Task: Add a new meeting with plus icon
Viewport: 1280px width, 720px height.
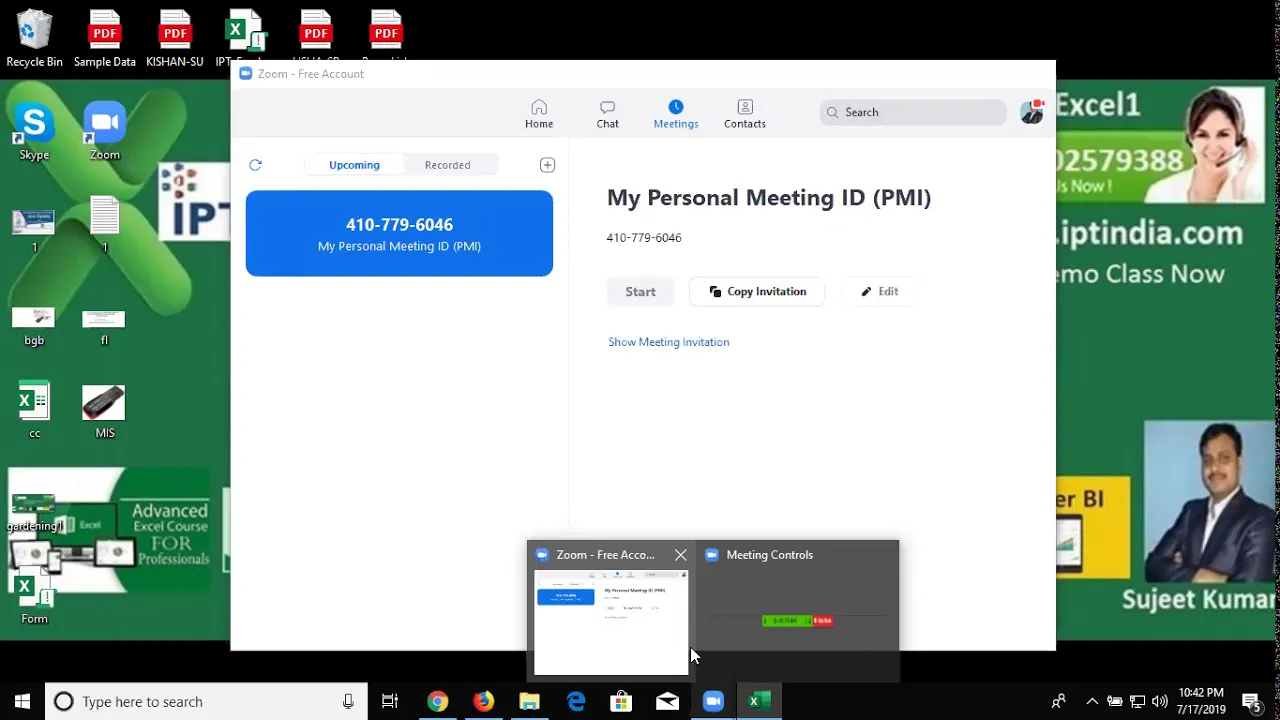Action: 547,165
